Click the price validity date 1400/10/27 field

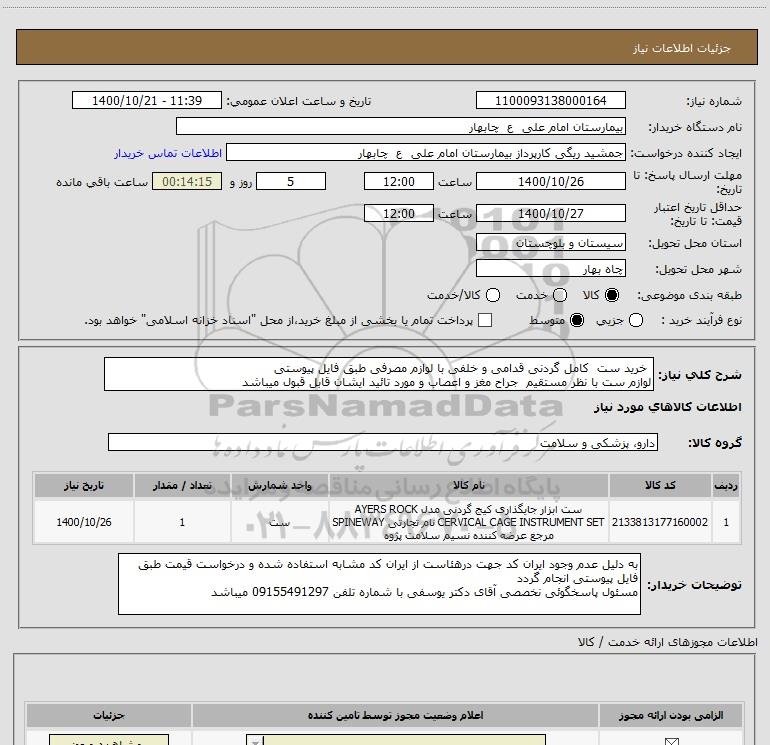(550, 213)
